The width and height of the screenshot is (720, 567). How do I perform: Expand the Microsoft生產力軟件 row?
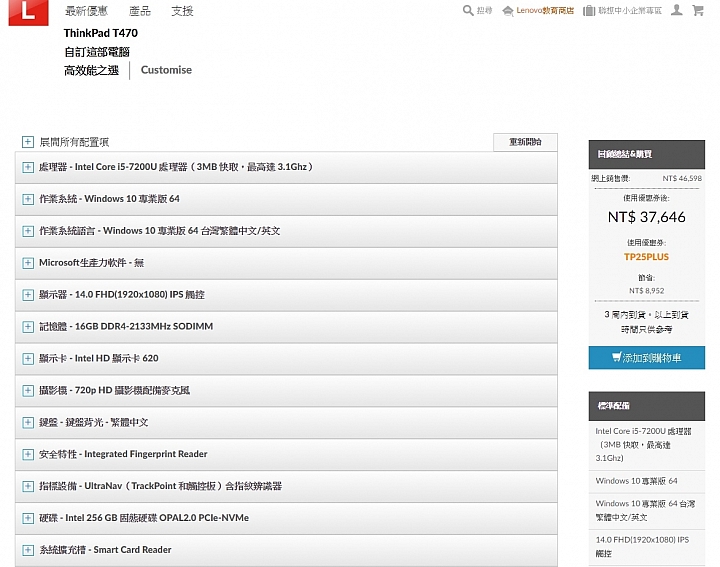pyautogui.click(x=286, y=263)
